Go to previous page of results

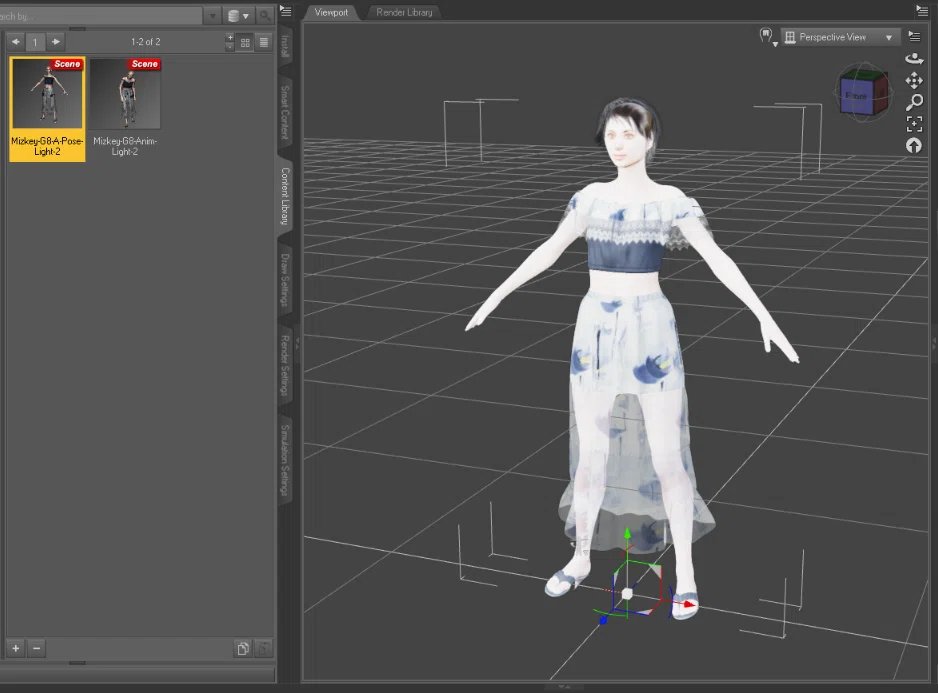point(16,42)
